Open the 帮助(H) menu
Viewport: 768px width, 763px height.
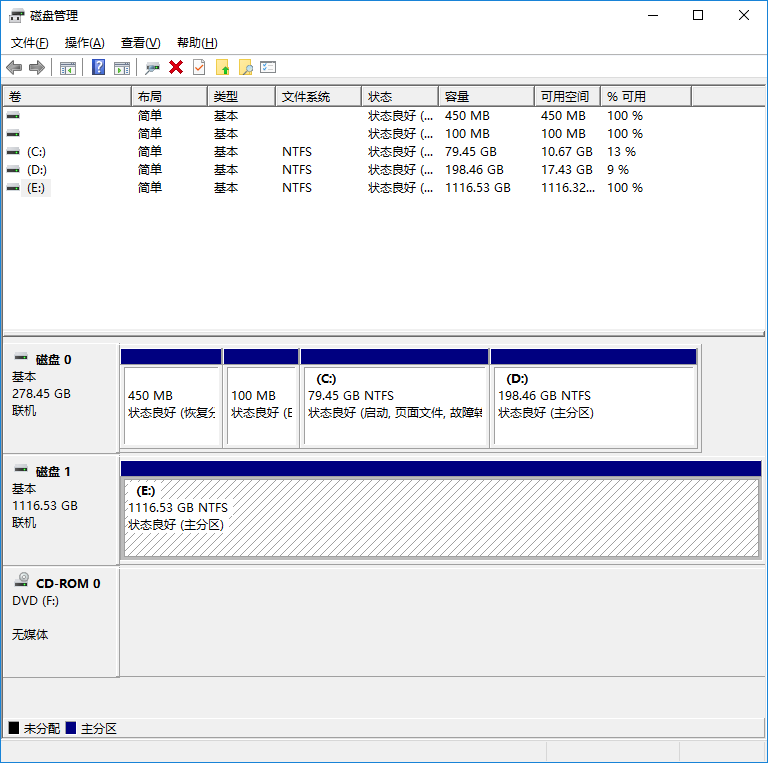point(196,43)
